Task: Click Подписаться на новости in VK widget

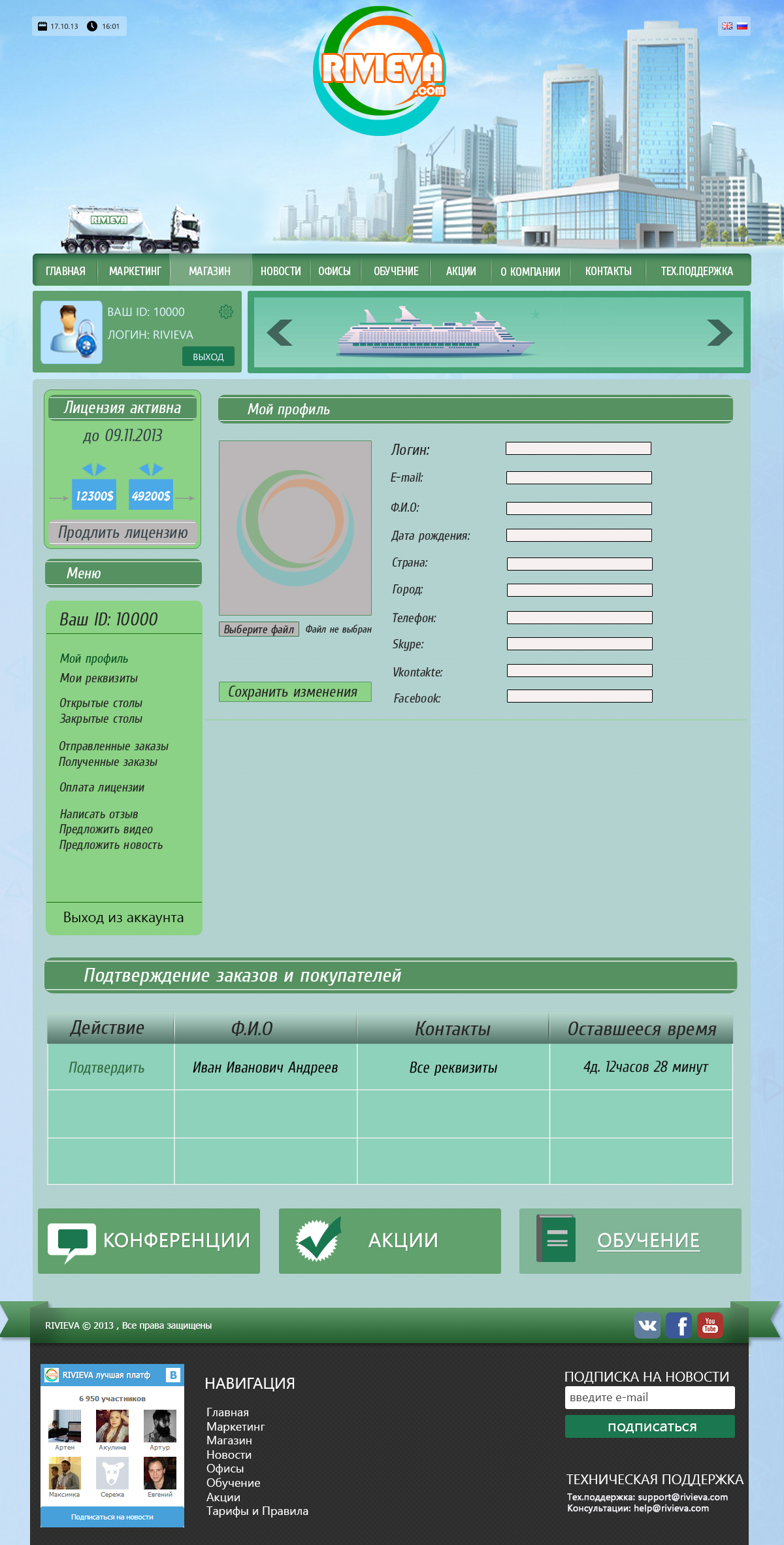Action: click(112, 1517)
